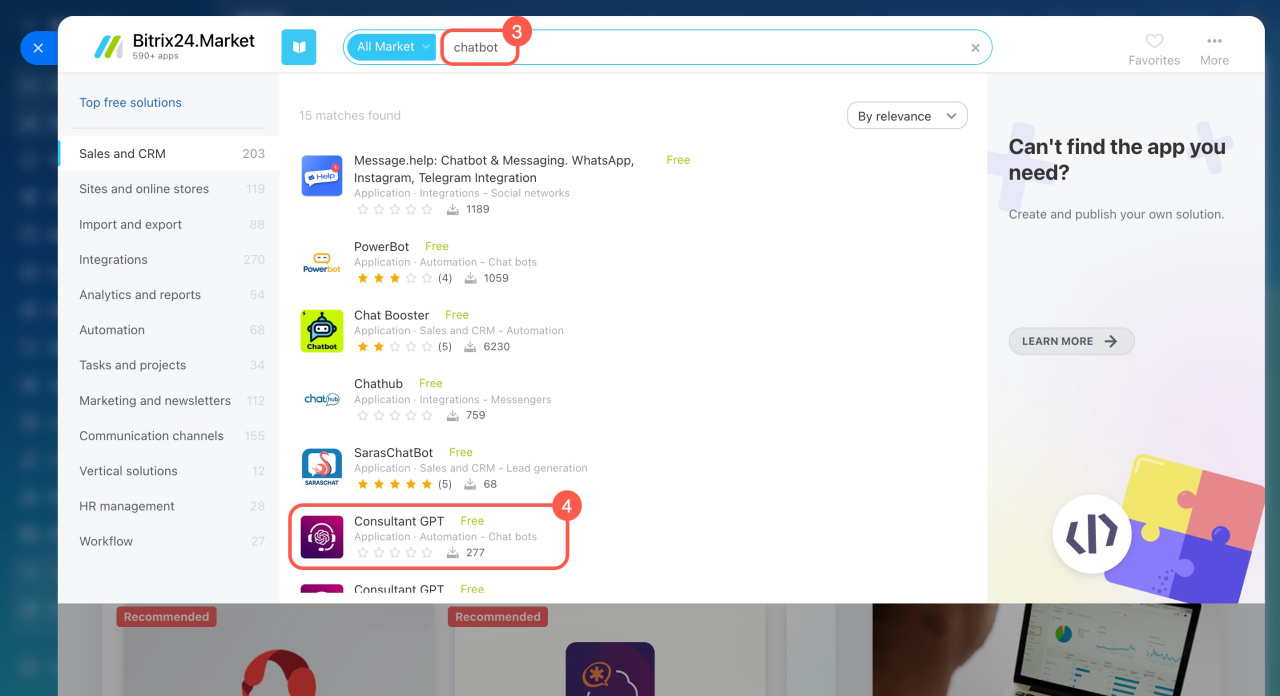Open Consultant GPT title with 277 installs

click(x=400, y=521)
